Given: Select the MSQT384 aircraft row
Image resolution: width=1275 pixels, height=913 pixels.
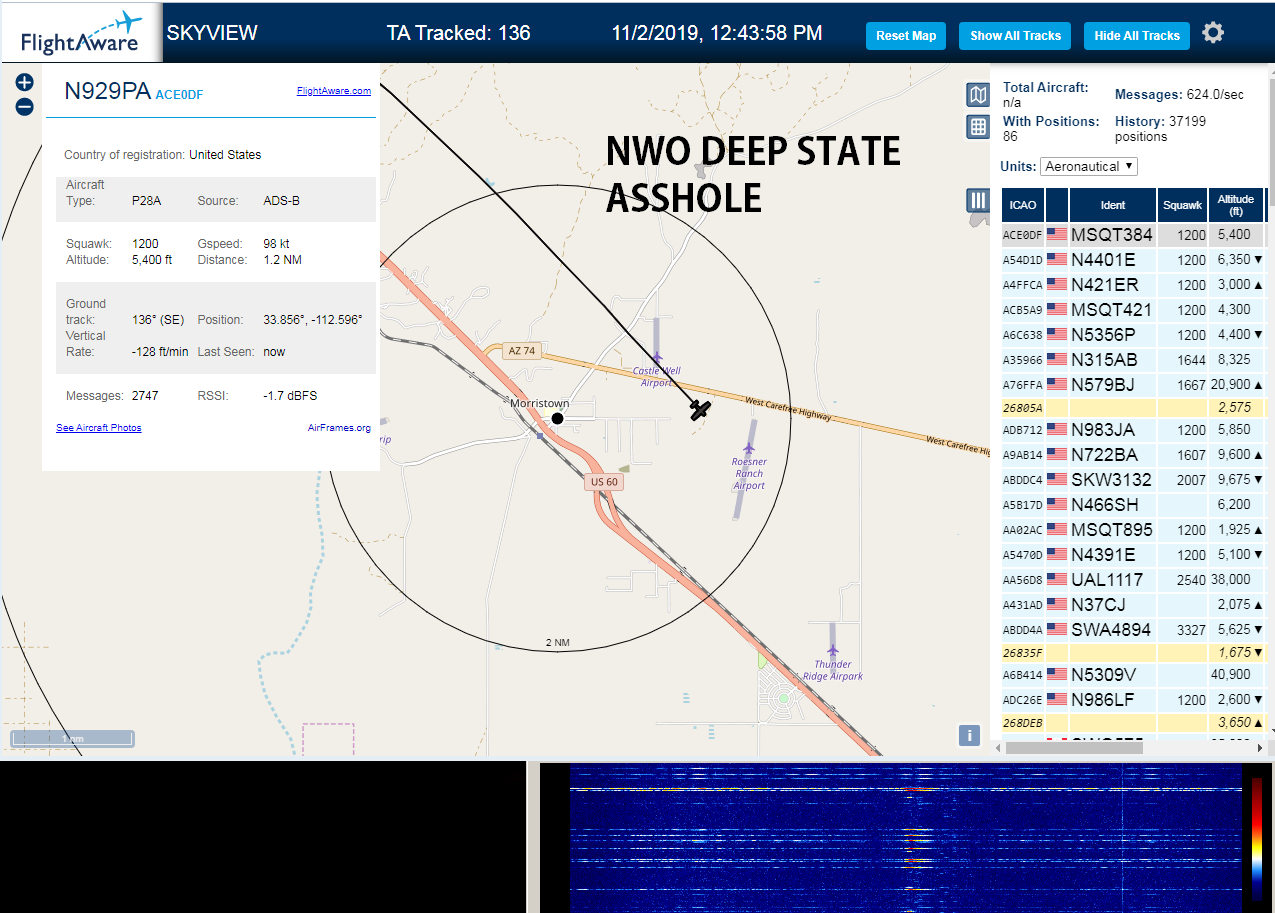Looking at the screenshot, I should (x=1133, y=235).
